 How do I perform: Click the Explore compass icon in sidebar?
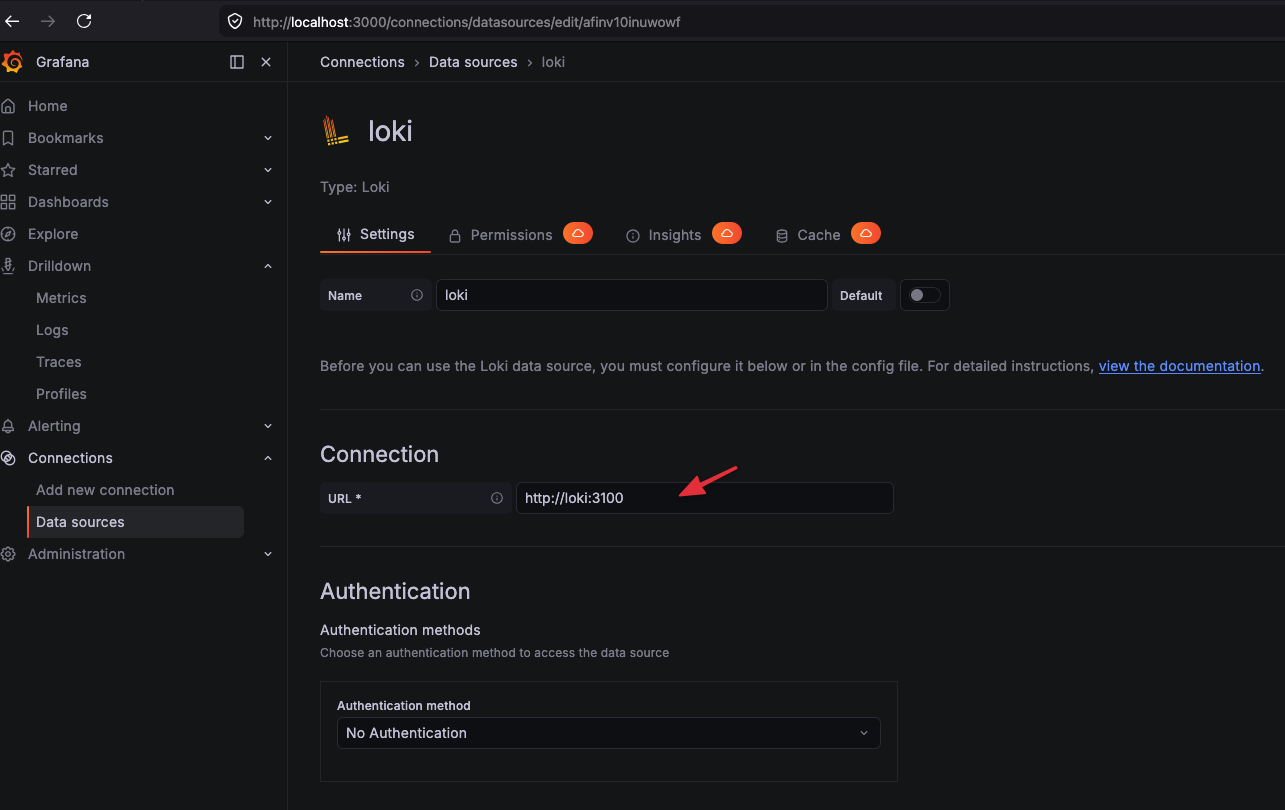9,234
